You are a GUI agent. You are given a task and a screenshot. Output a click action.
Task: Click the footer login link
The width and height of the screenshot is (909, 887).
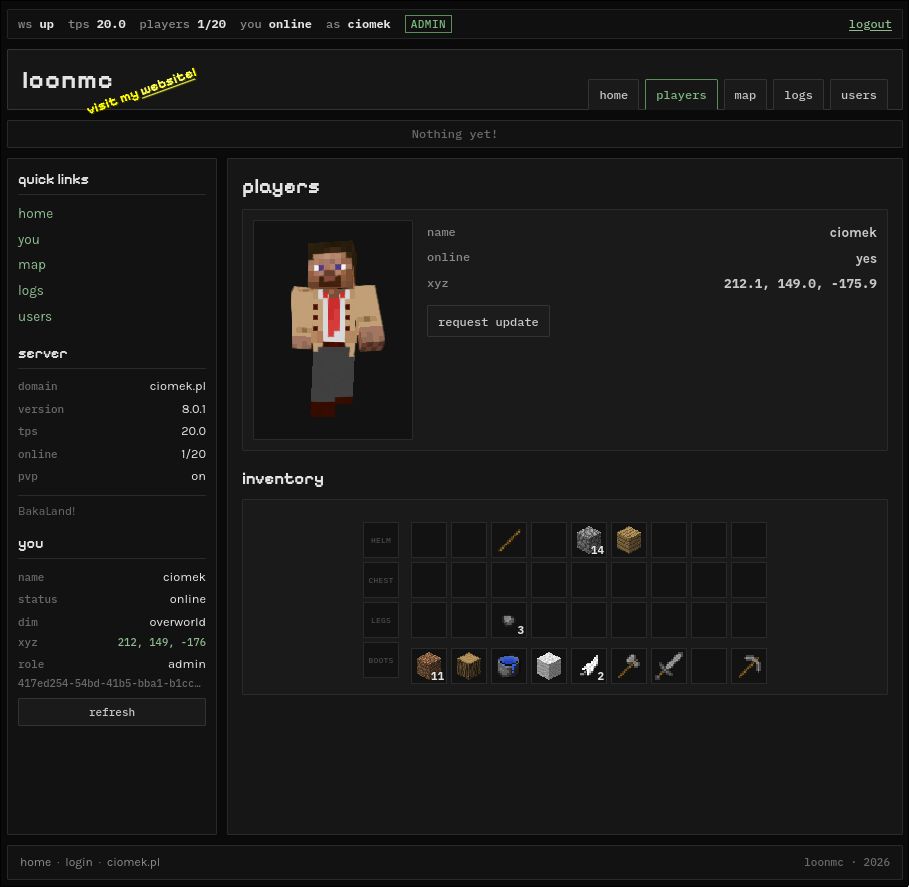(x=79, y=863)
